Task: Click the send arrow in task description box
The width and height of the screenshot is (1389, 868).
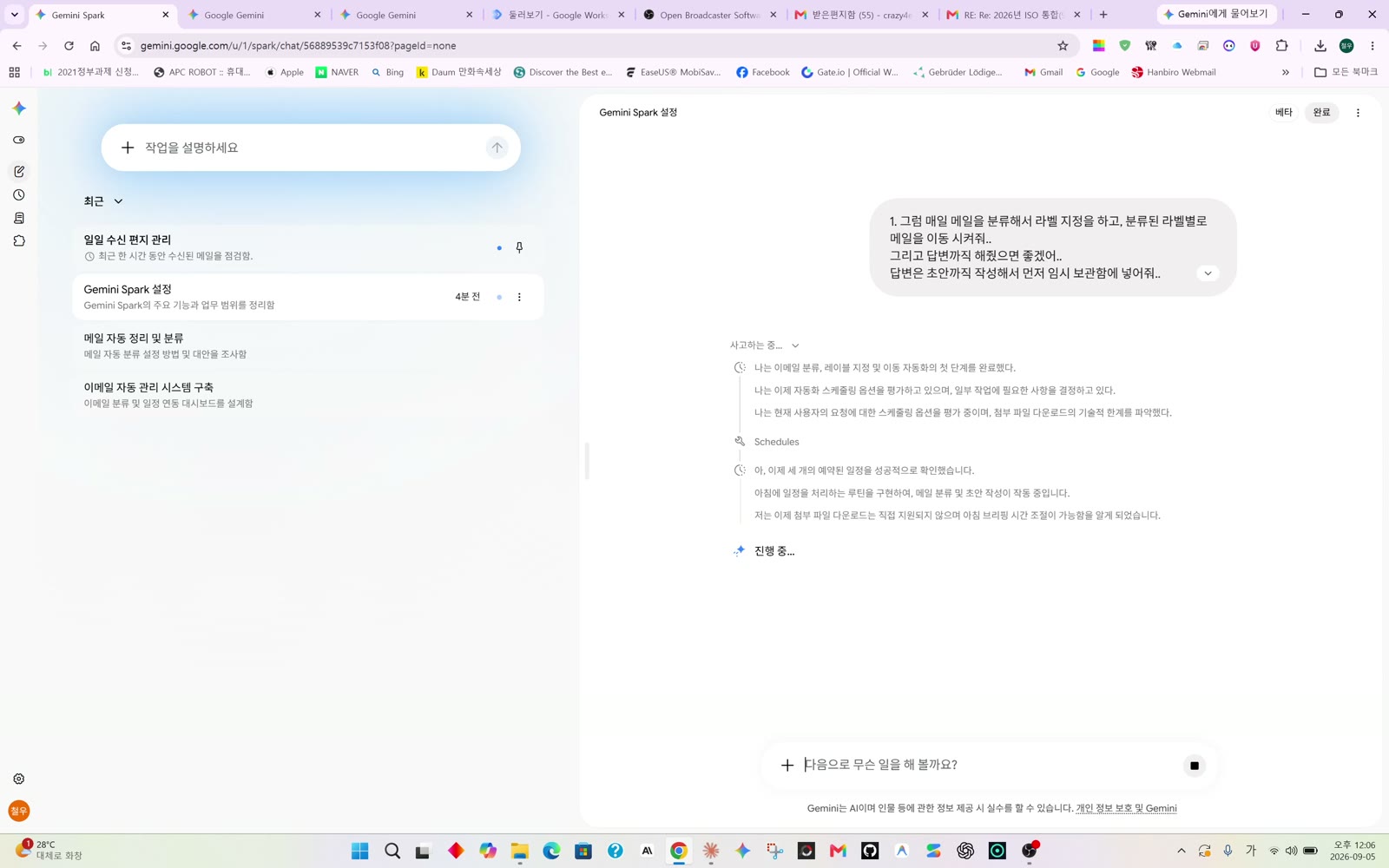Action: (497, 148)
